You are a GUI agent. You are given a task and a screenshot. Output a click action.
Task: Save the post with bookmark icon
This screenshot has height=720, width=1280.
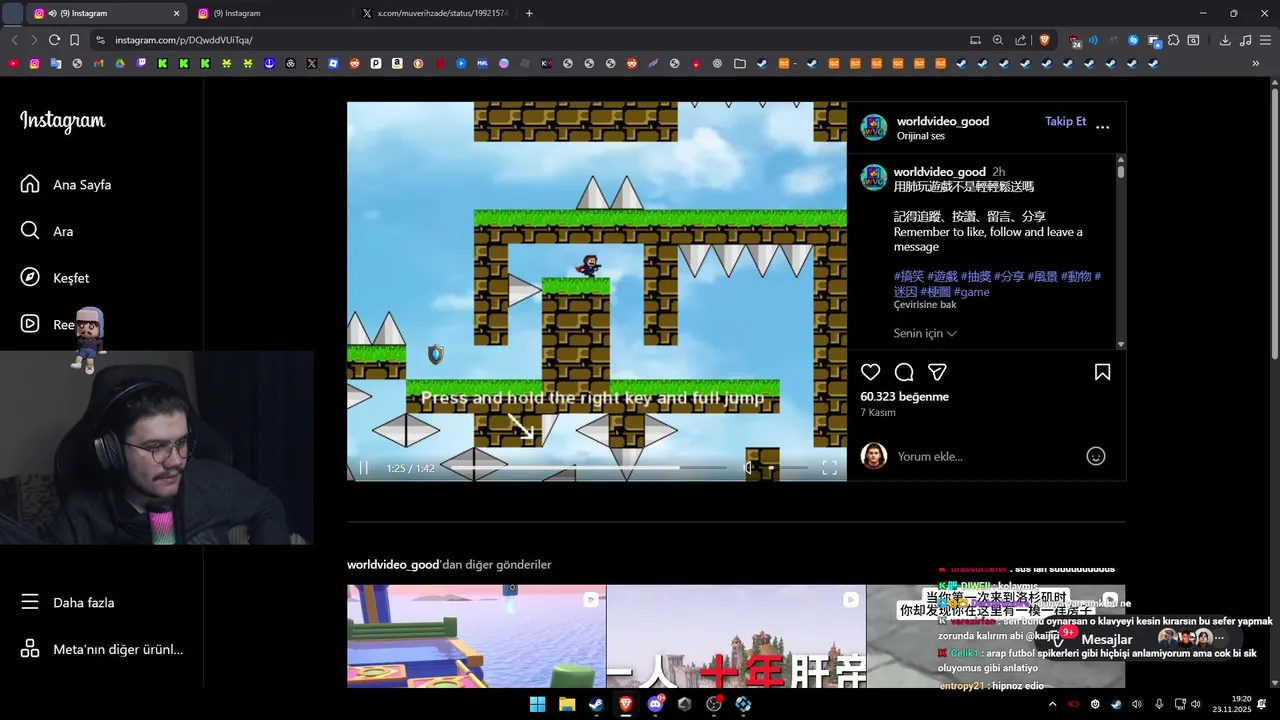(1102, 372)
